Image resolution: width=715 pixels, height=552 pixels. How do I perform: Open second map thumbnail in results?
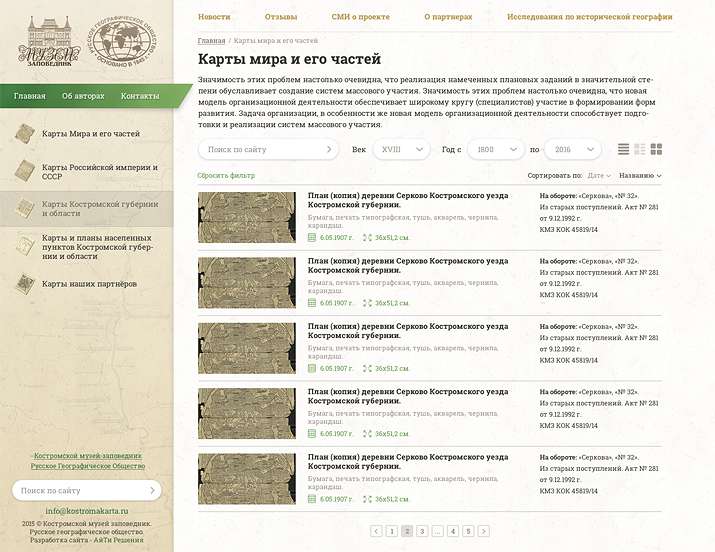click(x=247, y=283)
